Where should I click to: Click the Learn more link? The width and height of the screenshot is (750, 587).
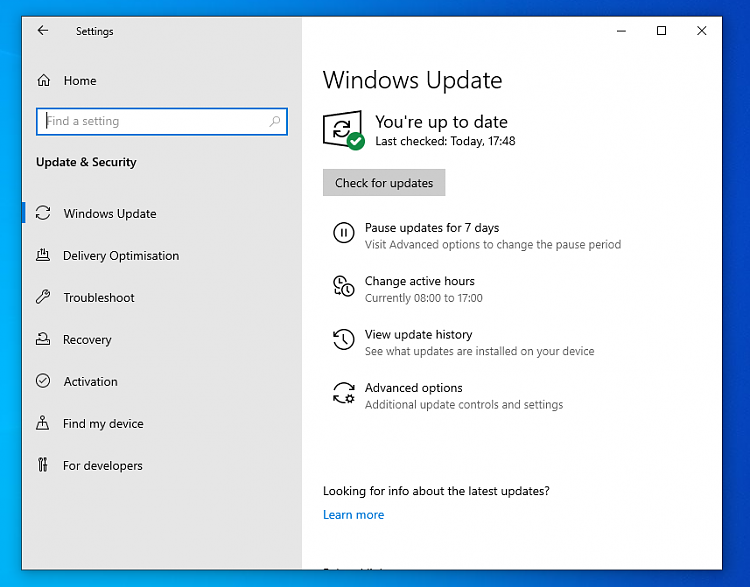click(353, 515)
